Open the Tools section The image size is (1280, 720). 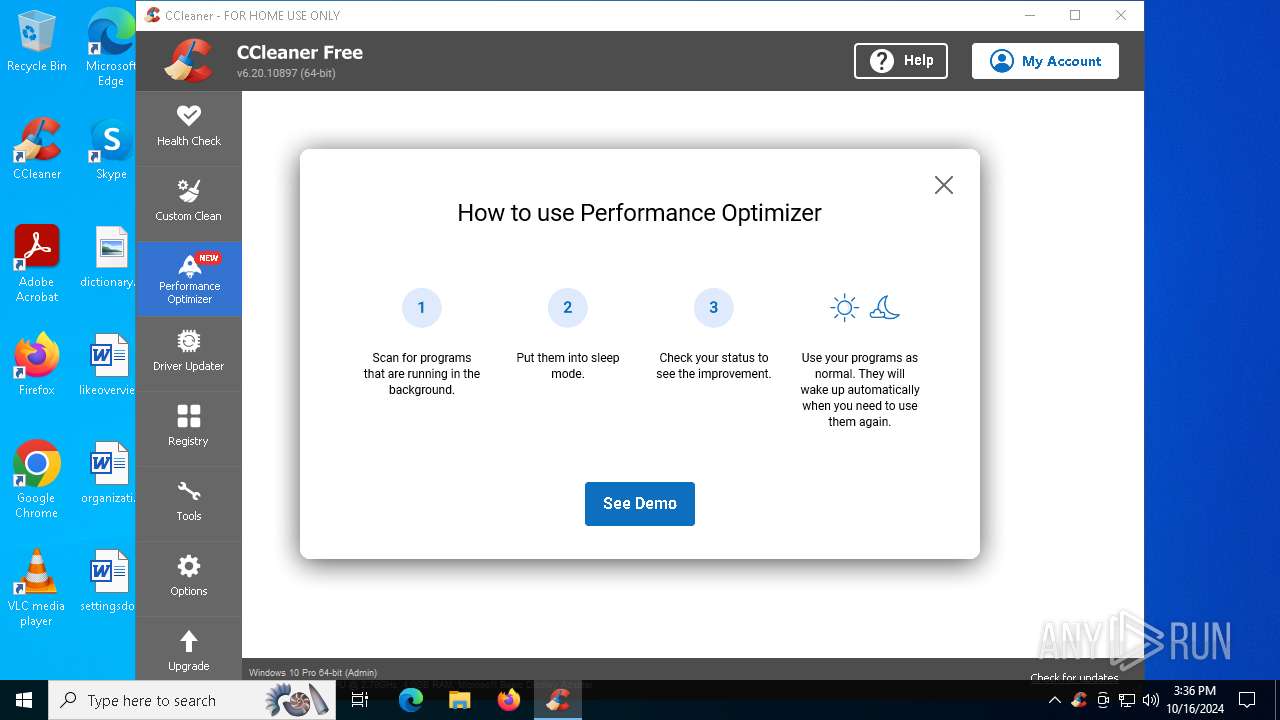(x=188, y=503)
